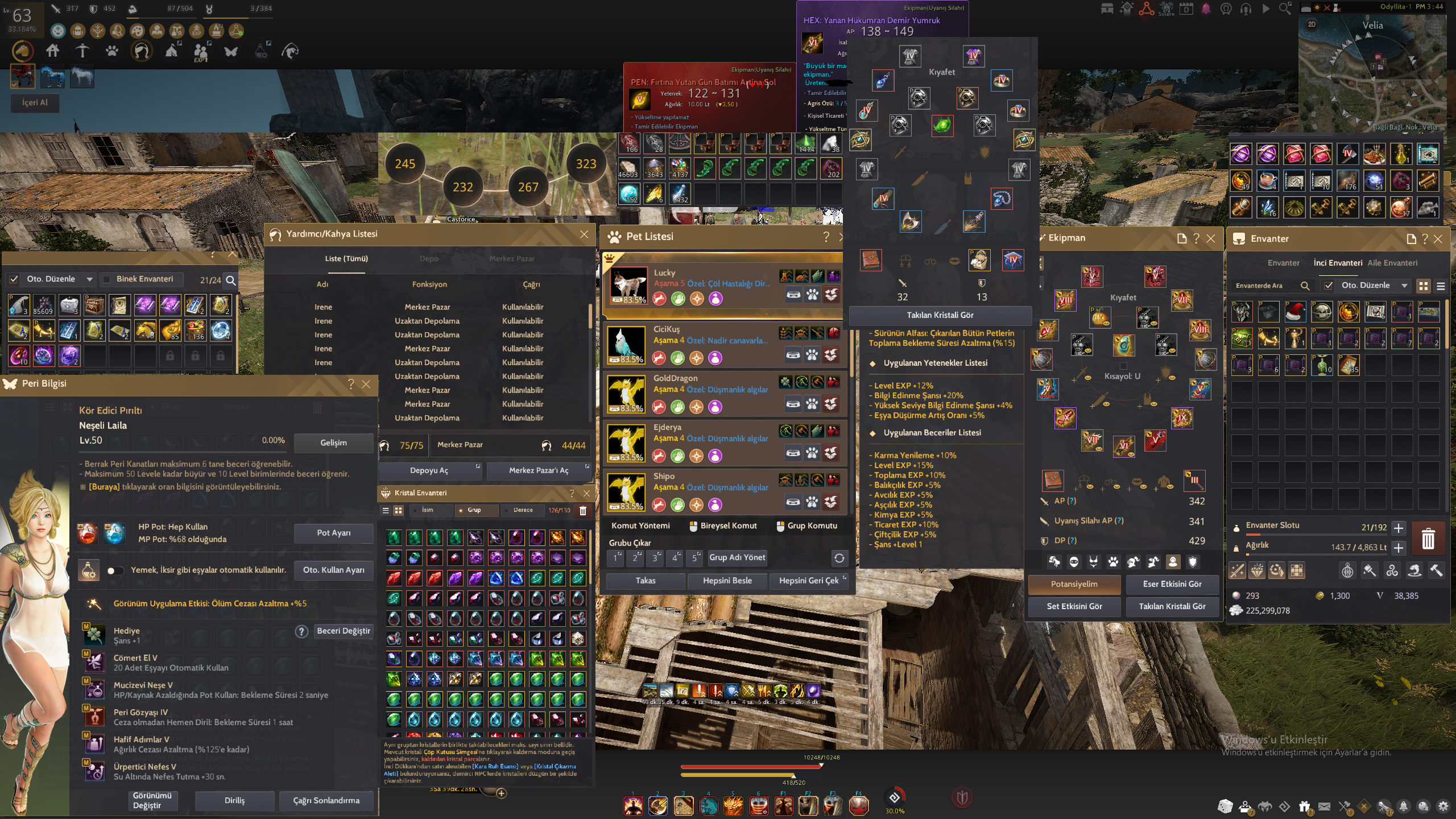Click the Diriliş button
1456x819 pixels.
pyautogui.click(x=234, y=801)
